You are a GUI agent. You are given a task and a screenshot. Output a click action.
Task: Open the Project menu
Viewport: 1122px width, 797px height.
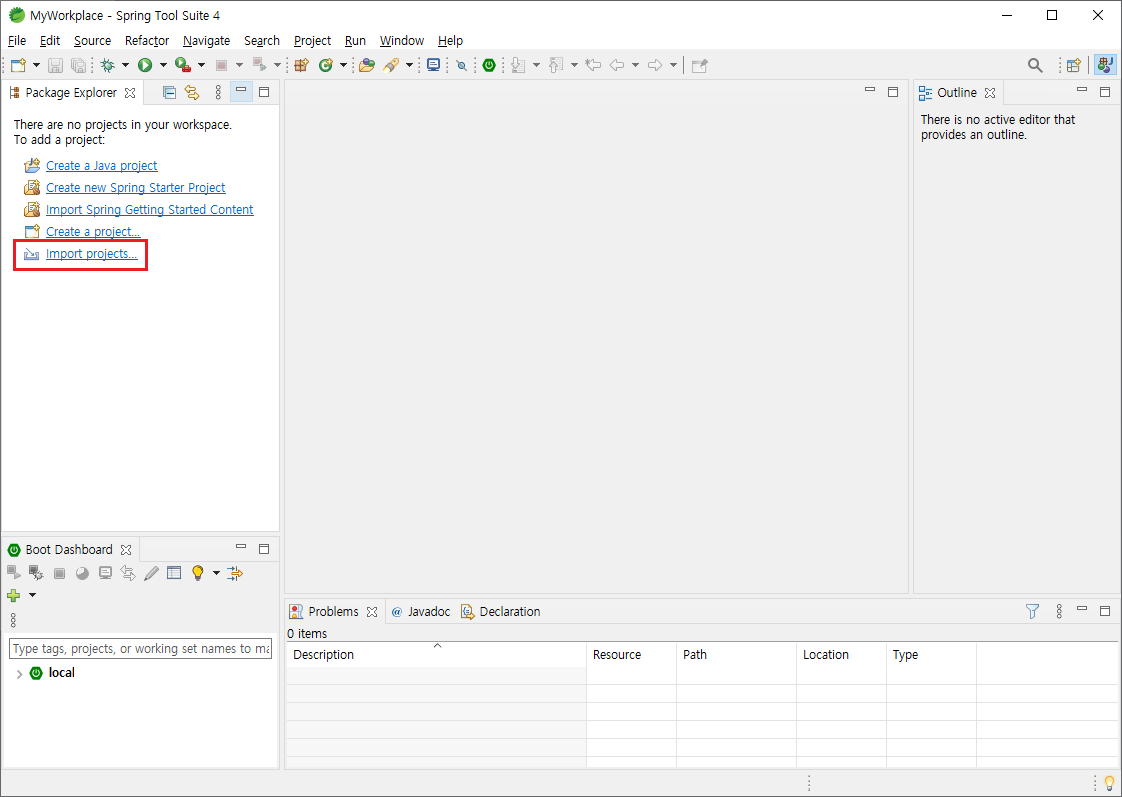coord(312,41)
